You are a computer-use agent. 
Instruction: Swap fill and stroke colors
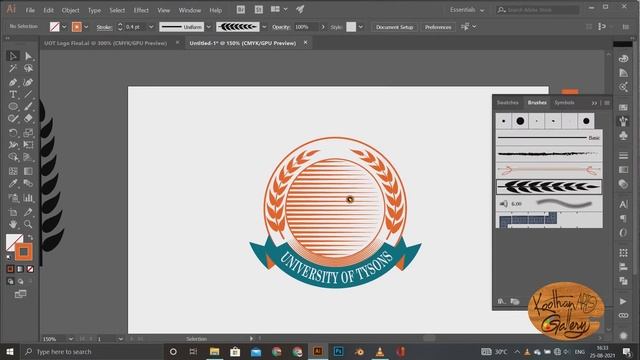tap(31, 237)
